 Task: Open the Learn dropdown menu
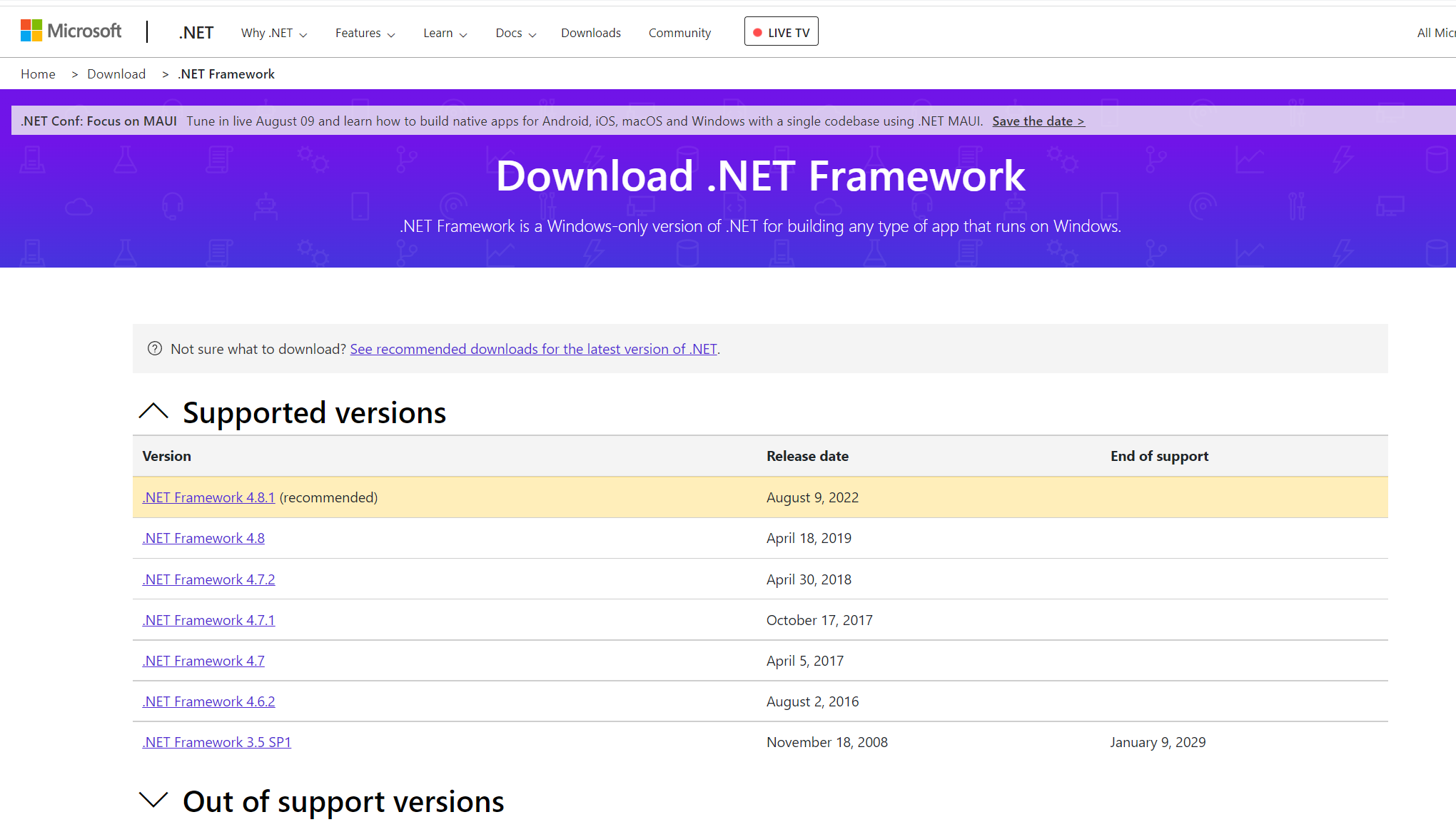pyautogui.click(x=445, y=33)
